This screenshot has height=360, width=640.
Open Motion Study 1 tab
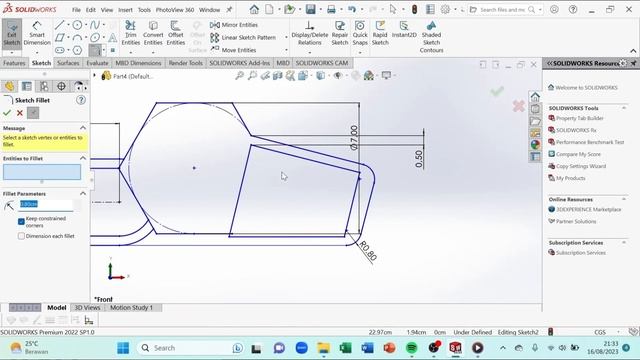(131, 308)
